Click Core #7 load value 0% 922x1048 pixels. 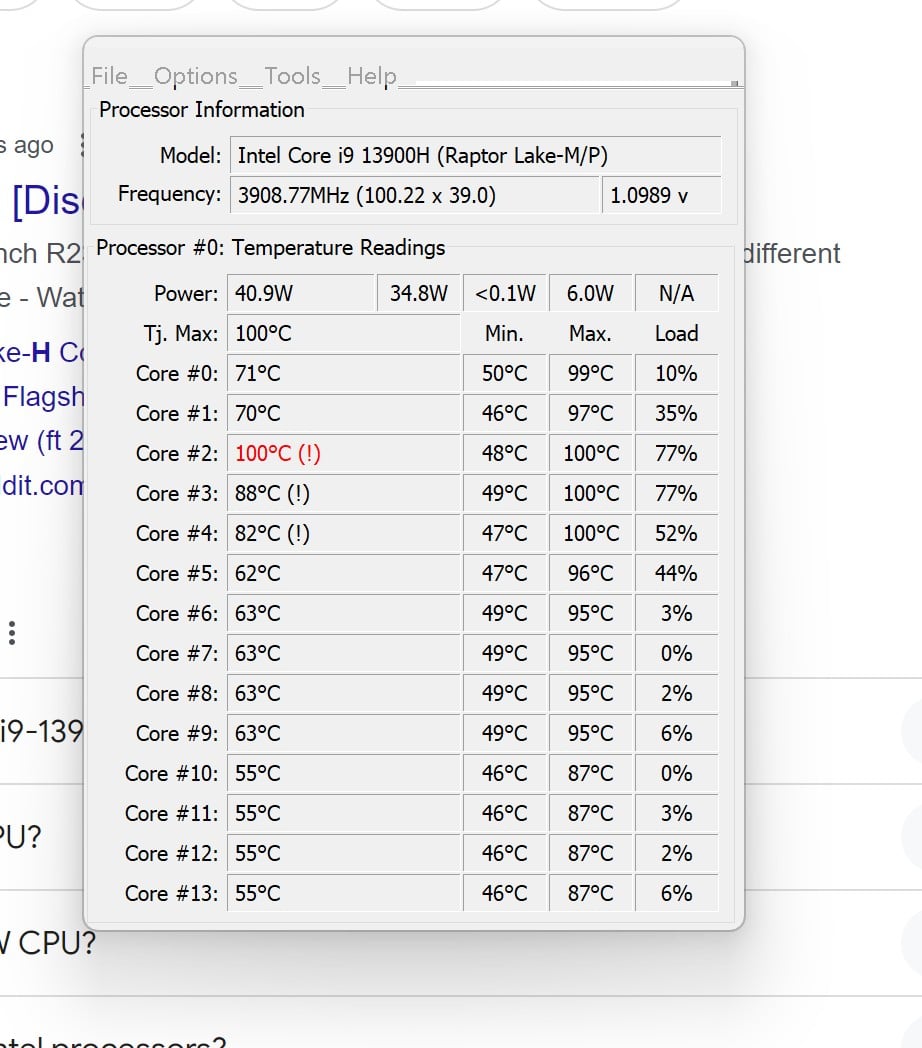677,654
